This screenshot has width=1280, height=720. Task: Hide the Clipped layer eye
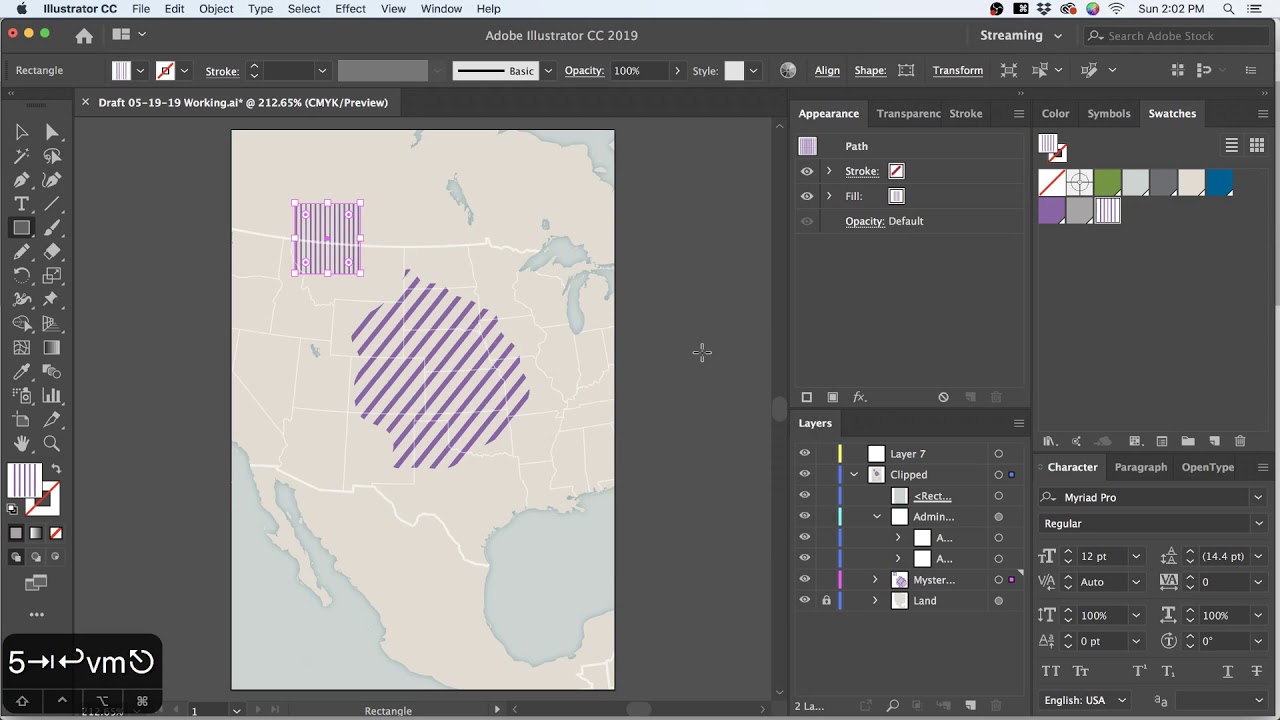coord(805,474)
